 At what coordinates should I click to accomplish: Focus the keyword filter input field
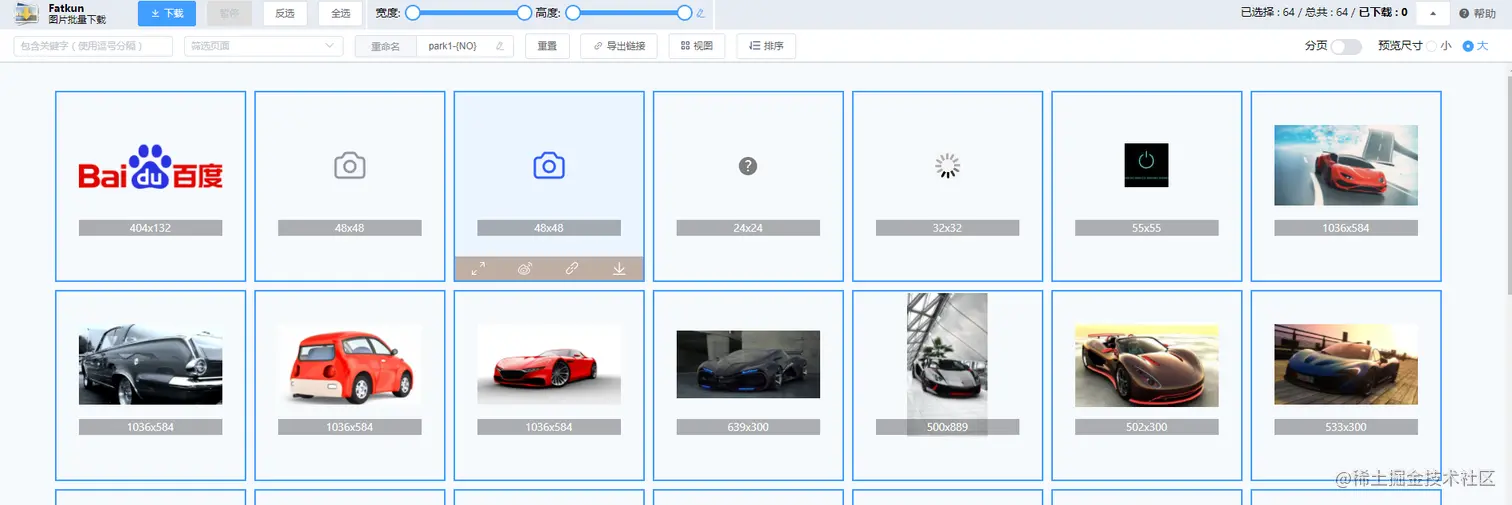(93, 46)
